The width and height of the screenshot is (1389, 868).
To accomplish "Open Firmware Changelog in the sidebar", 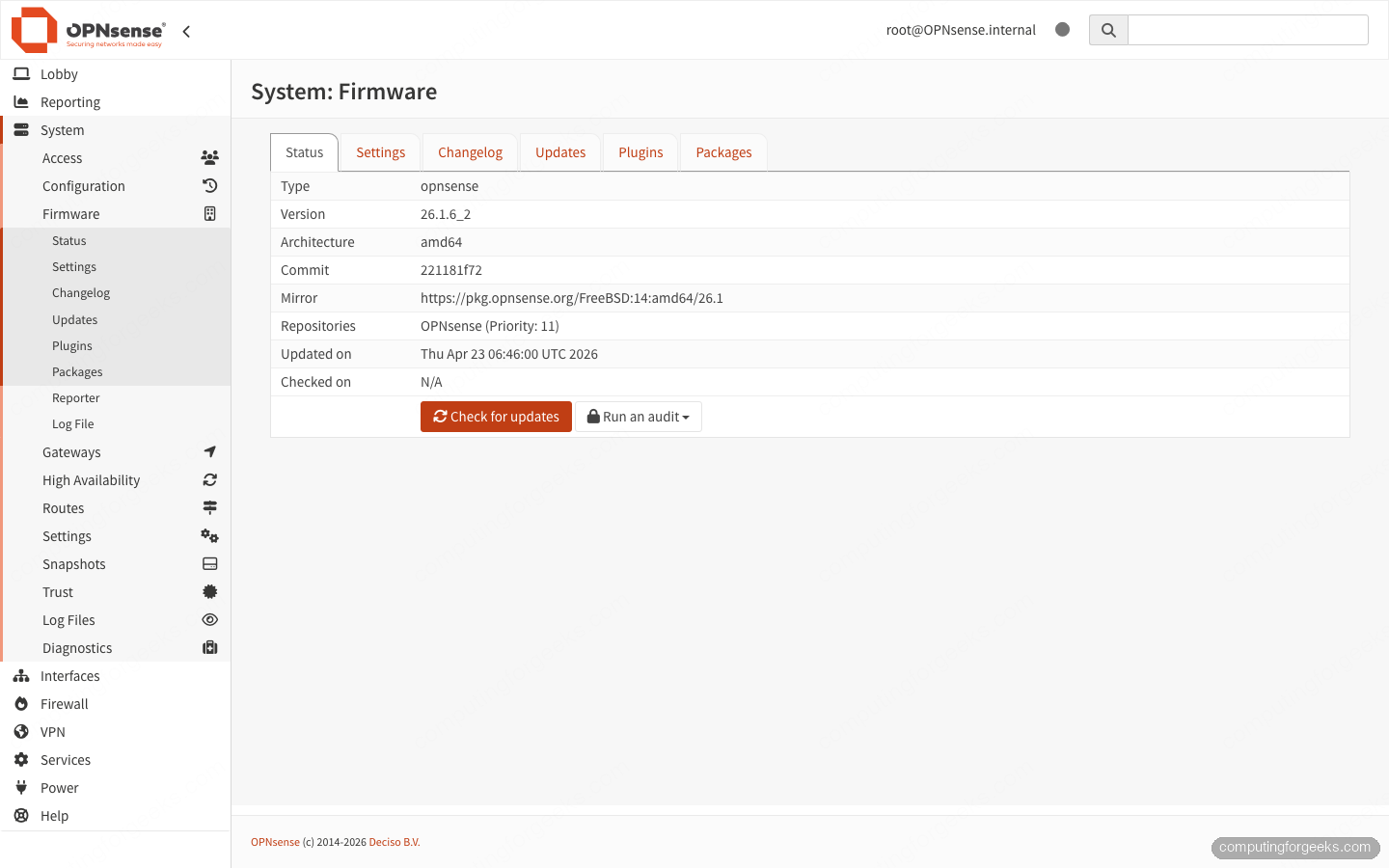I will click(116, 293).
